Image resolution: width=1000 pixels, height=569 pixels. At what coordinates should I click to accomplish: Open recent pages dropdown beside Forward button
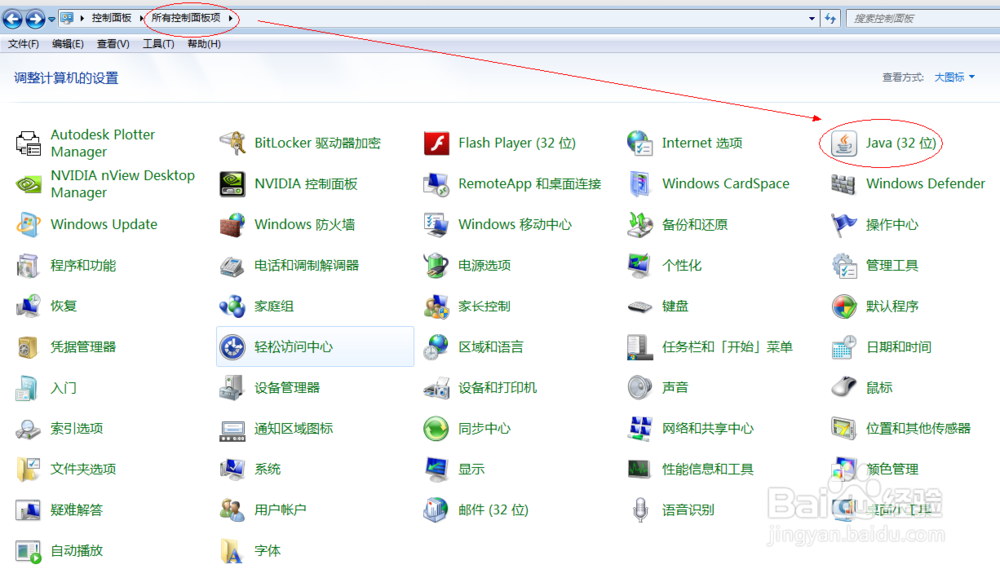[52, 19]
